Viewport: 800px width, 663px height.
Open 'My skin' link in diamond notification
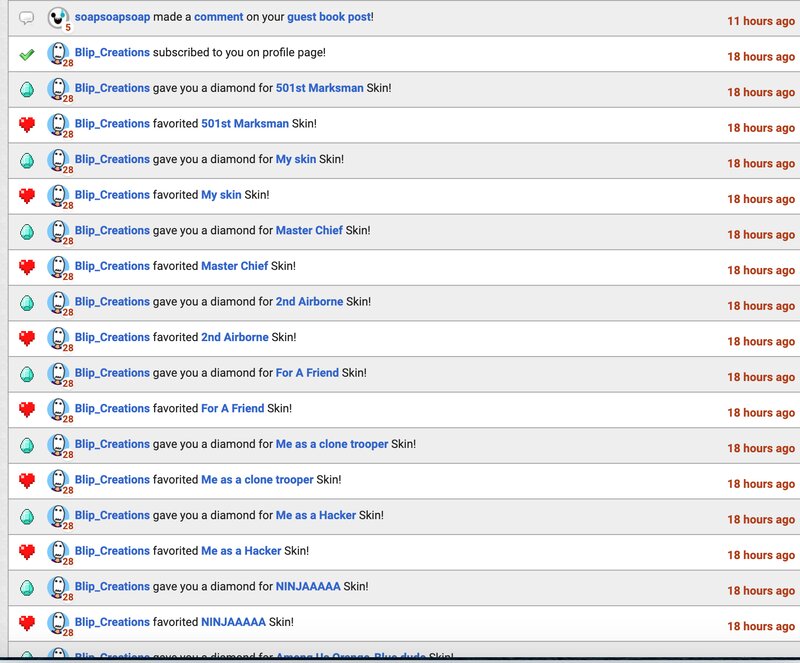click(296, 159)
